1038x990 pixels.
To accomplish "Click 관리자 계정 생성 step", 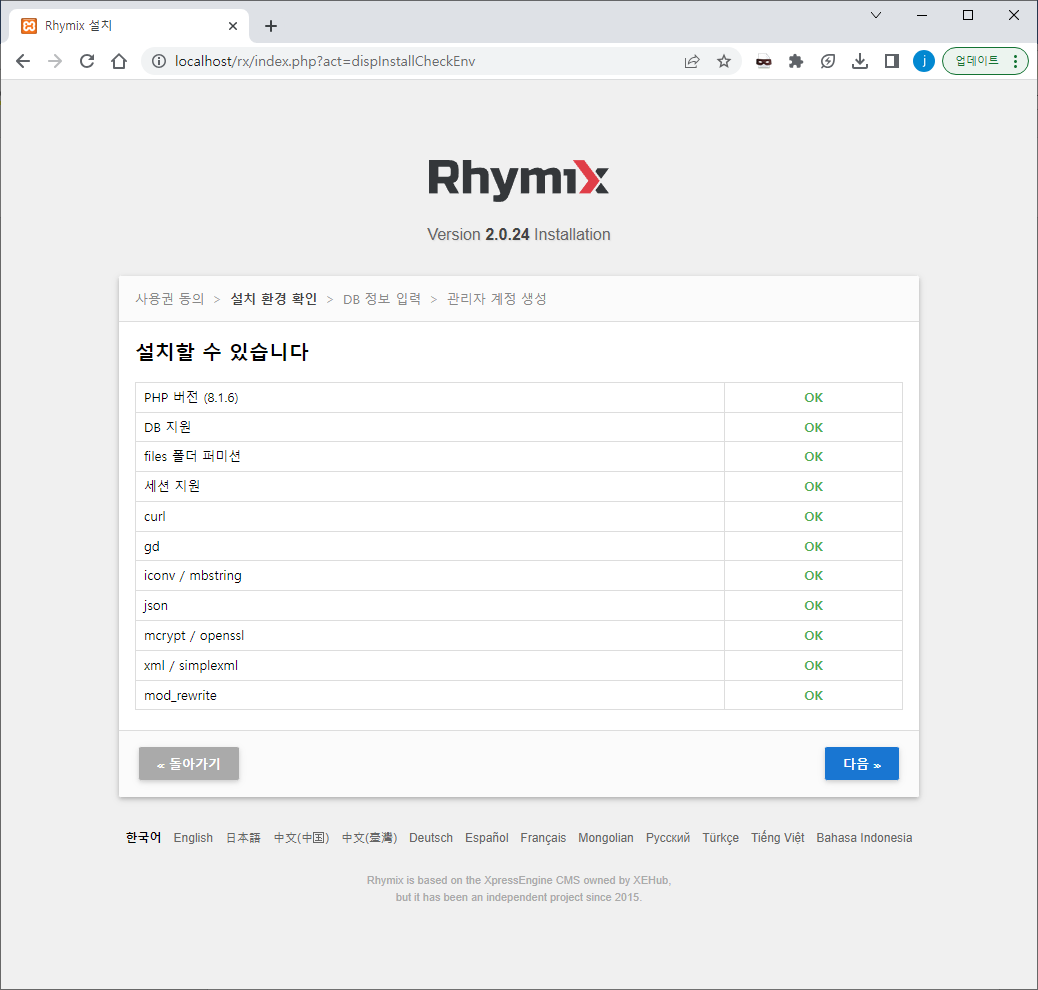I will point(496,299).
